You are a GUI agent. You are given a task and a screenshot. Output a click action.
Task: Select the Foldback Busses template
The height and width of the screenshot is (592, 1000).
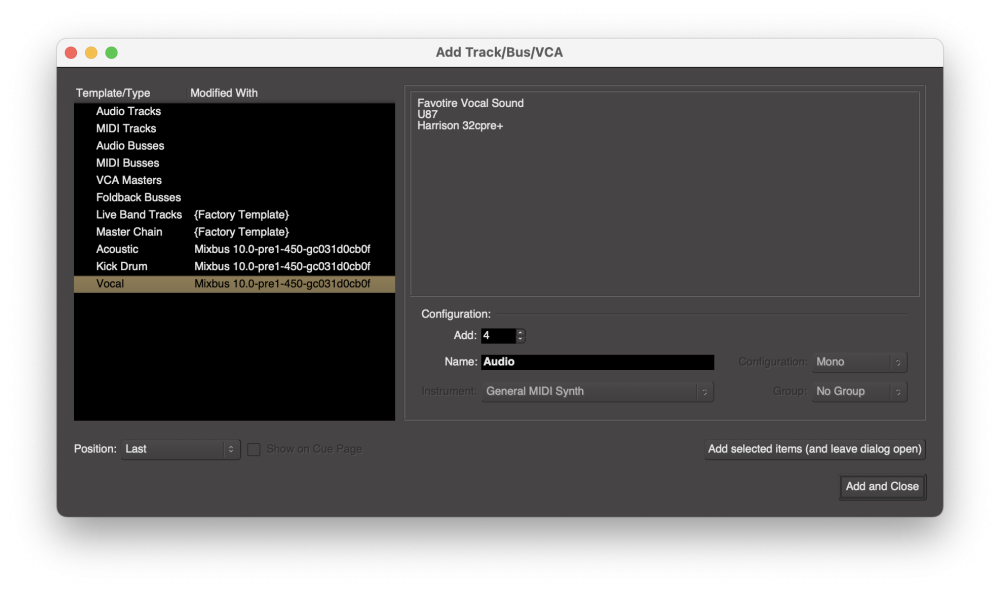138,197
